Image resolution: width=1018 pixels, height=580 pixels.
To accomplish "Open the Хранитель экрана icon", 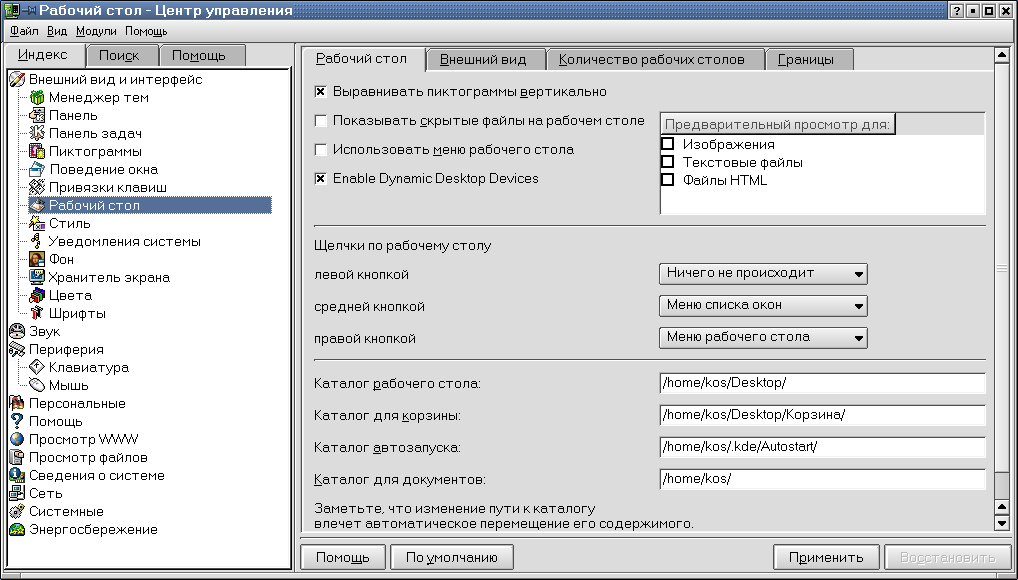I will click(37, 278).
